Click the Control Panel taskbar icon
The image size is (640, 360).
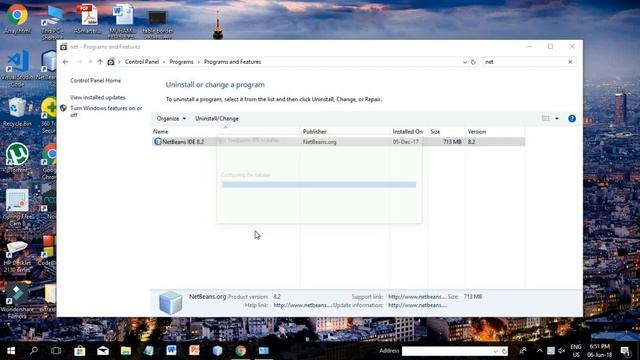click(x=264, y=351)
